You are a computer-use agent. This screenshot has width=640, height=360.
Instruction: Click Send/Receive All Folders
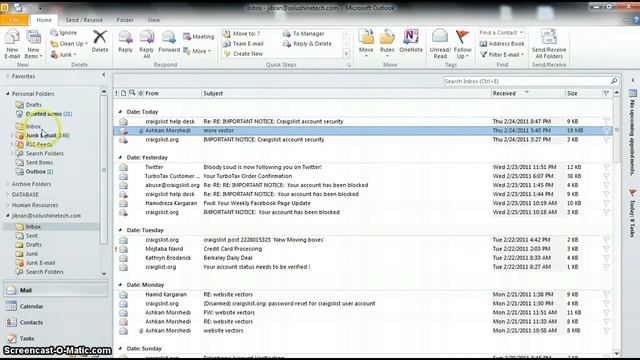[x=549, y=44]
